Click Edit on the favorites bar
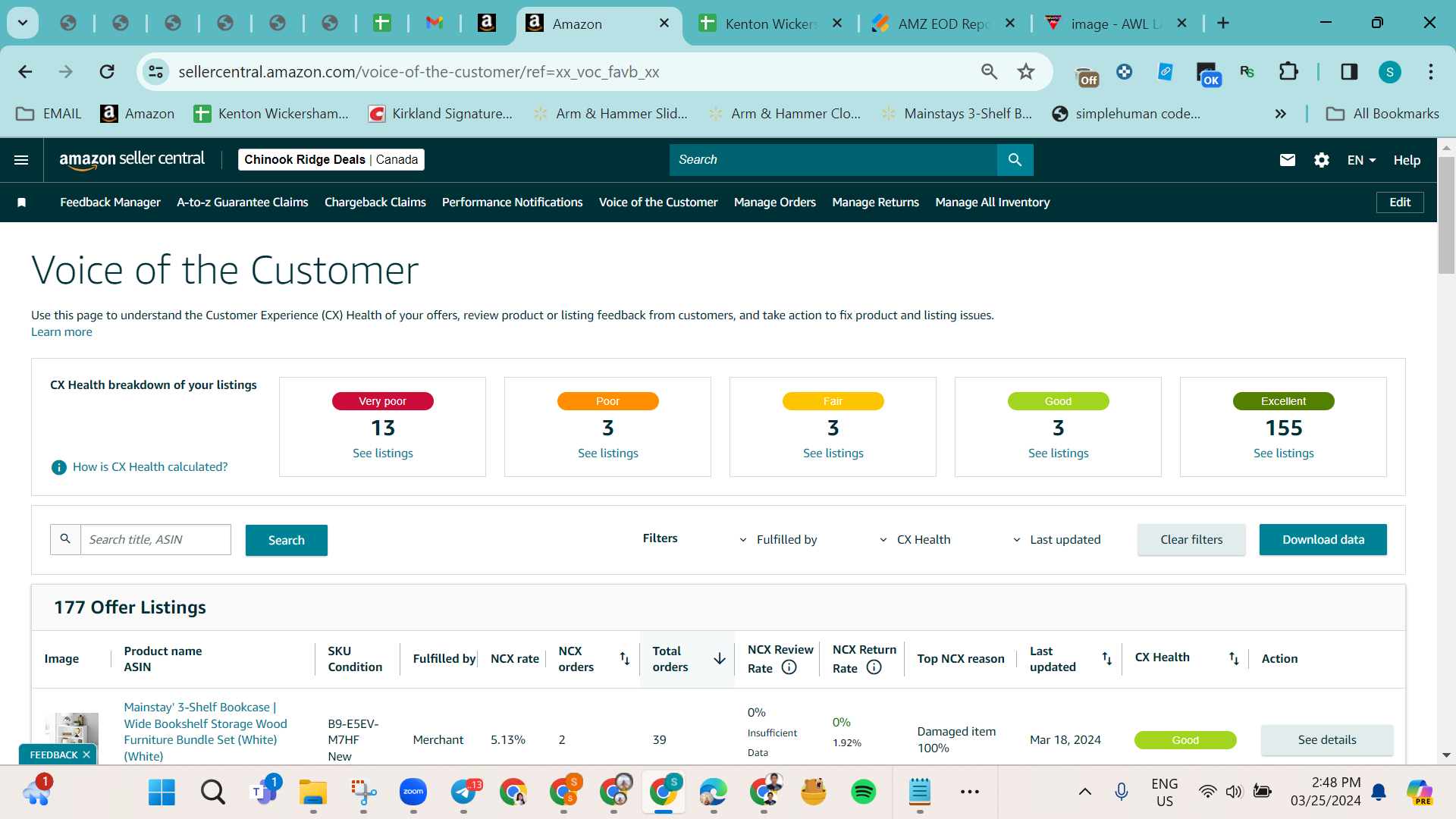 click(1400, 202)
